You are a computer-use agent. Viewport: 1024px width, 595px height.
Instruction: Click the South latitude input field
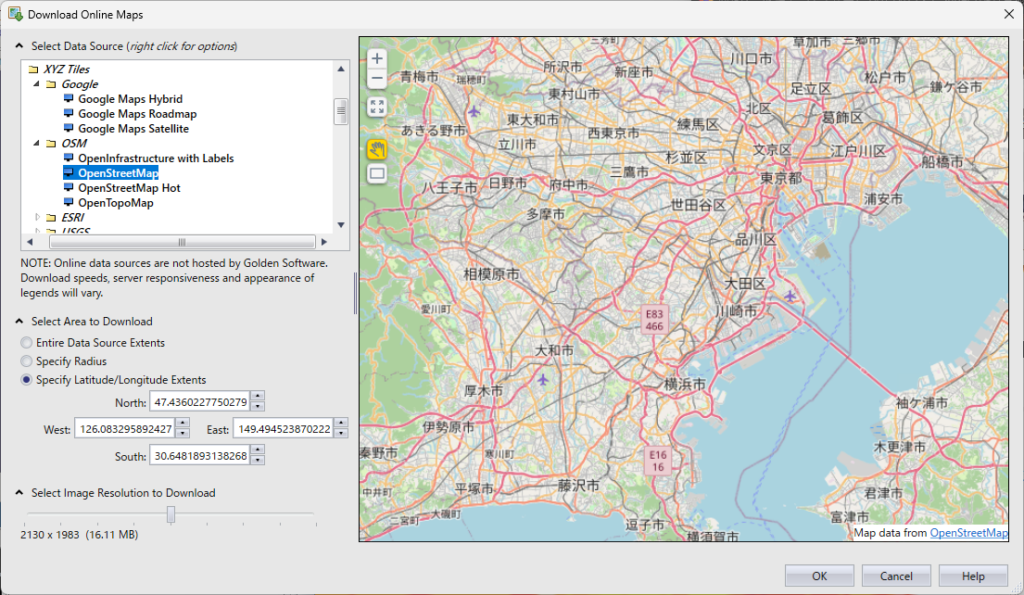pyautogui.click(x=200, y=456)
